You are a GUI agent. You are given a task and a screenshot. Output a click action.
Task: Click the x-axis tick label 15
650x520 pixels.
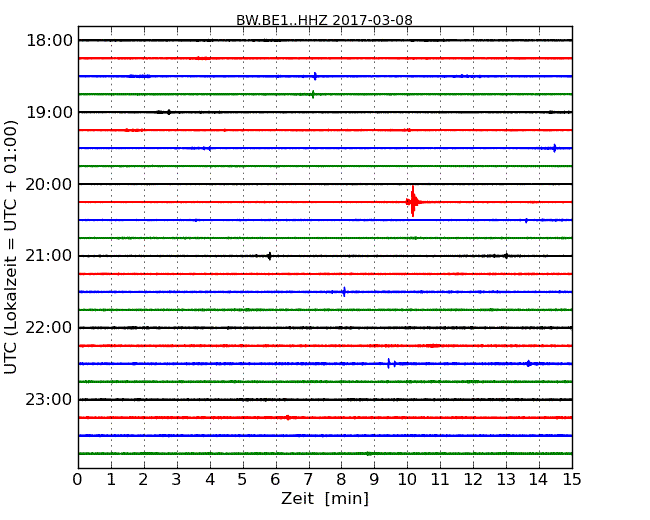572,480
